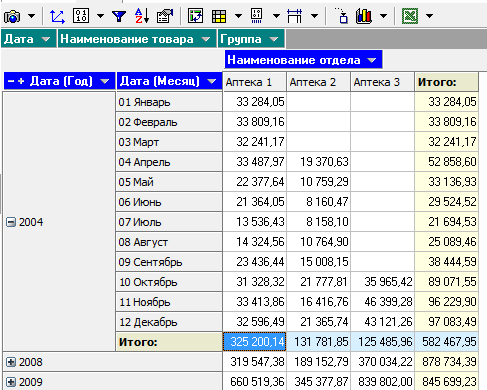Select the 11 Ноябрь row header
This screenshot has width=487, height=390.
(x=169, y=302)
